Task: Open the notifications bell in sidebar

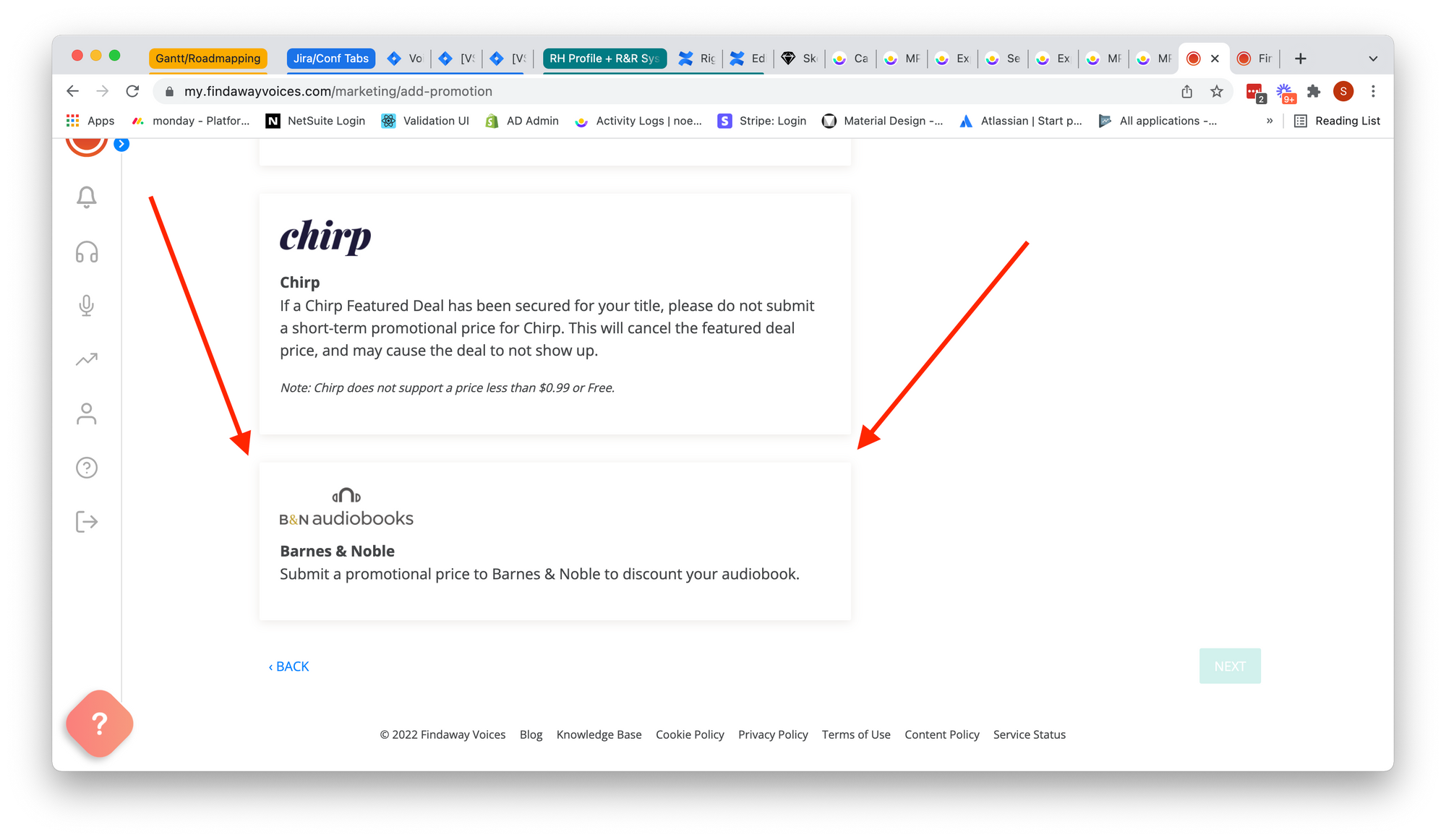Action: [87, 197]
